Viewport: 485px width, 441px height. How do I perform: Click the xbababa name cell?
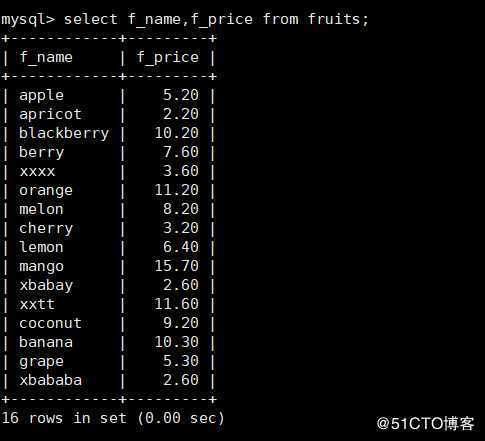coord(50,380)
